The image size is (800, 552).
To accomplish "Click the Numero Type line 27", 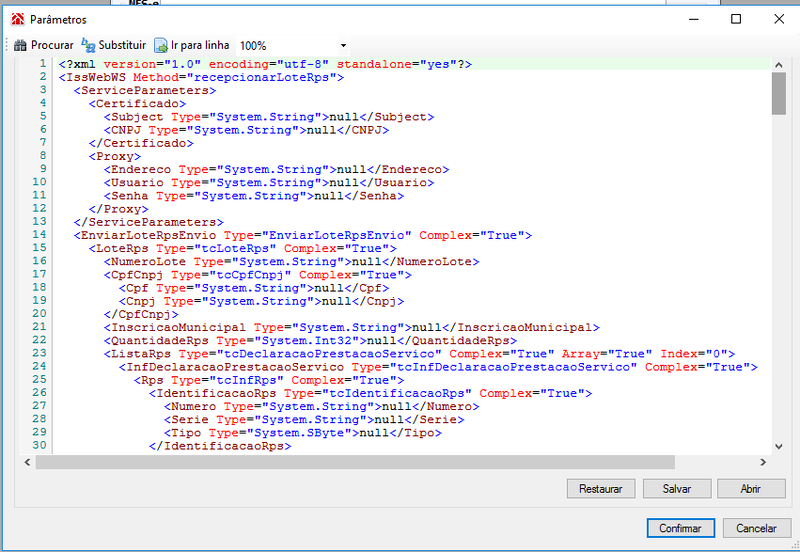I will tap(321, 407).
